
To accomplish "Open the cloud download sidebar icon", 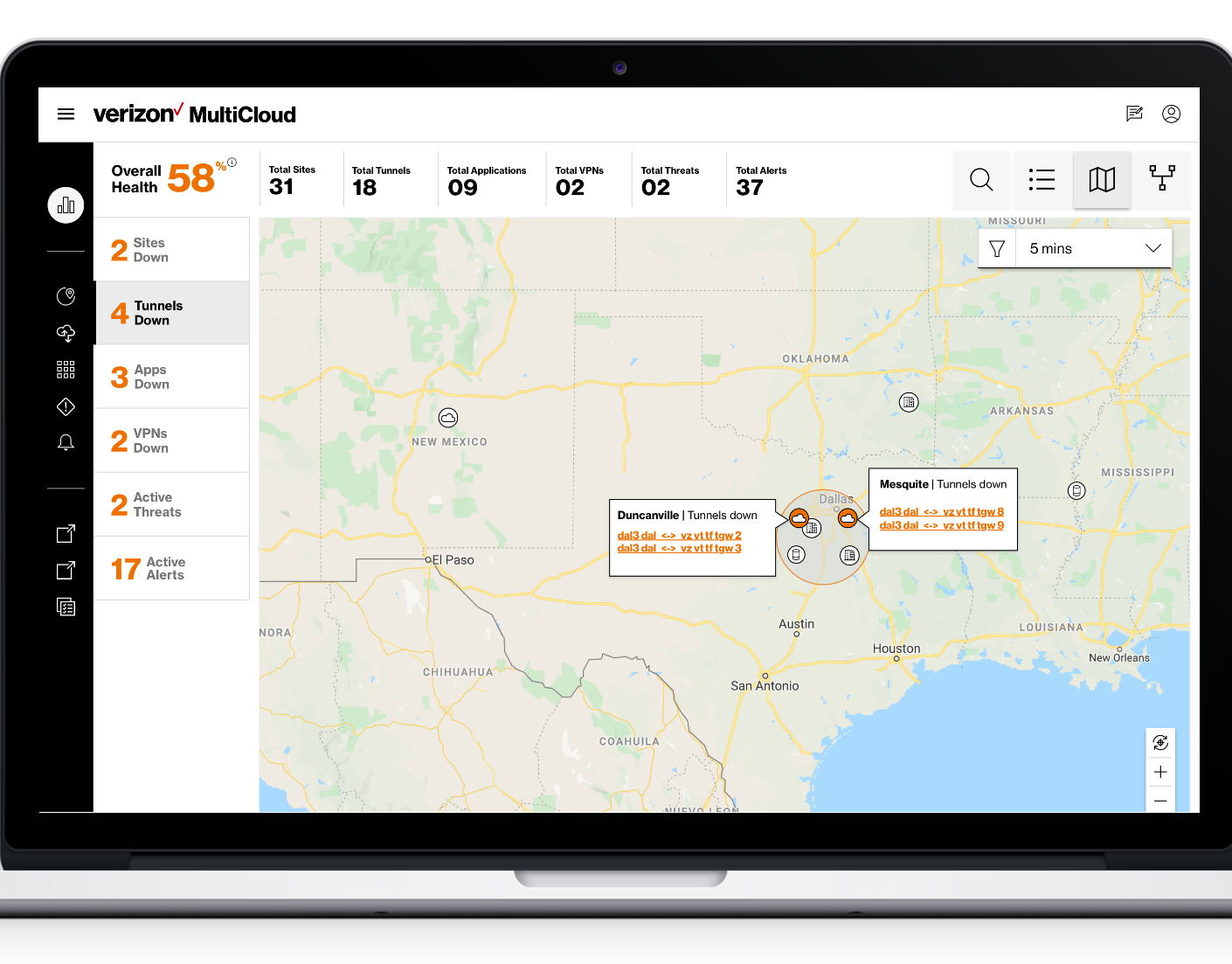I will tap(66, 333).
